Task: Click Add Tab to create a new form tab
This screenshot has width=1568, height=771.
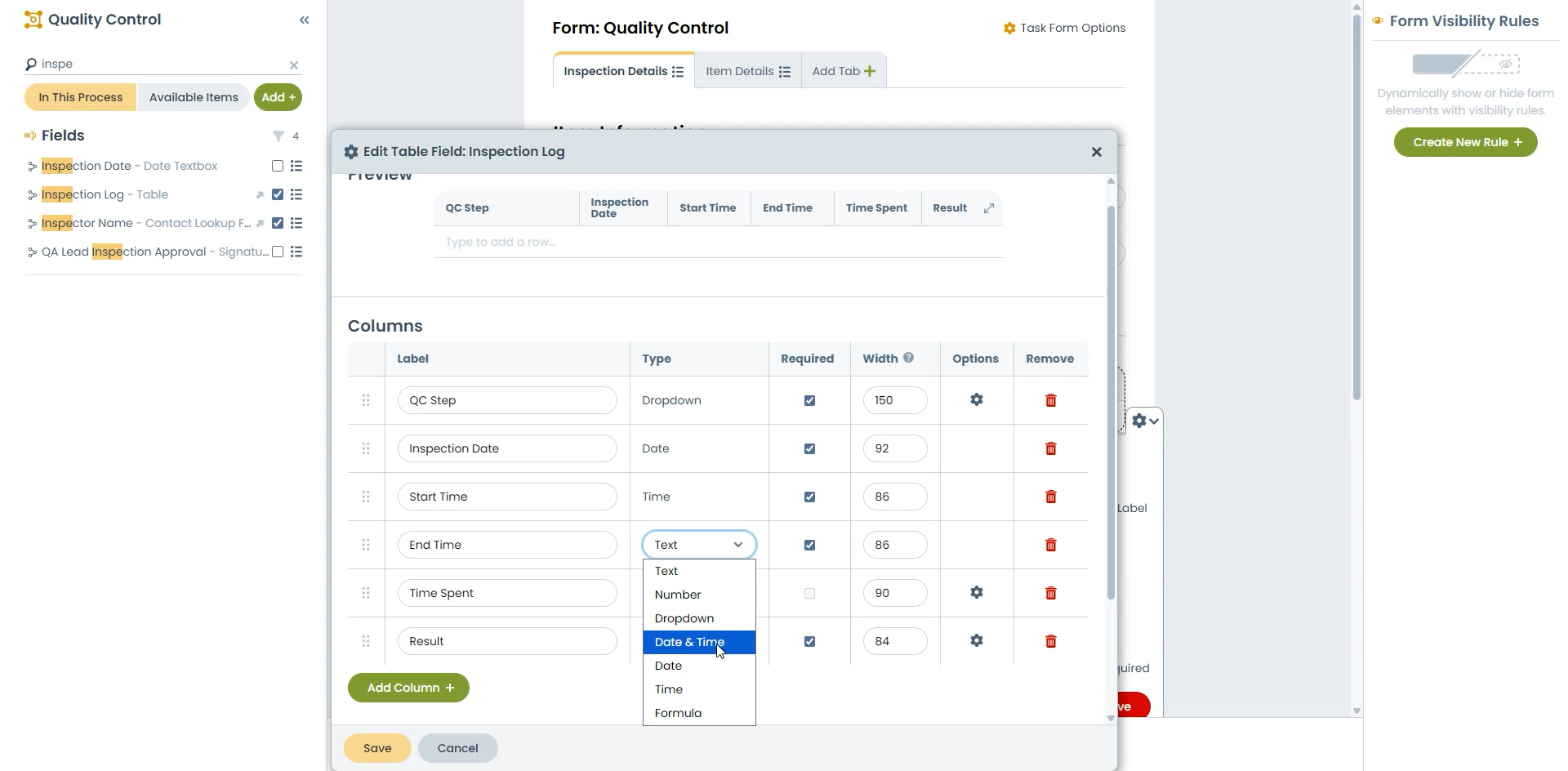Action: click(843, 70)
